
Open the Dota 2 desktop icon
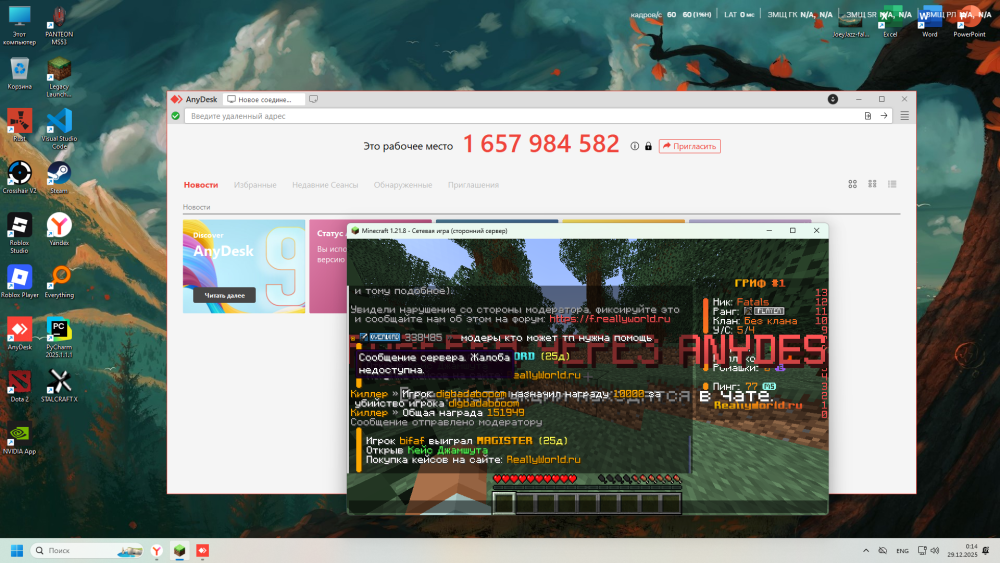pos(20,386)
